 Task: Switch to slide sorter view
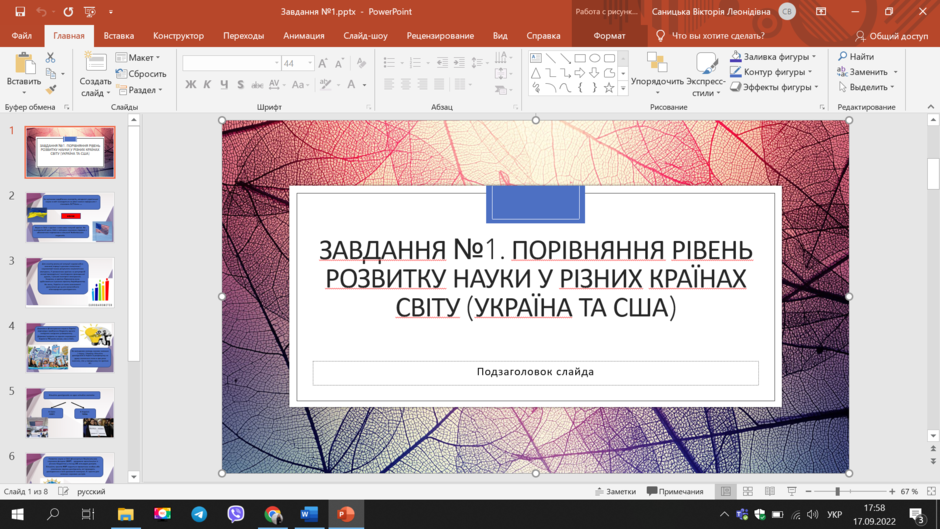[x=748, y=491]
